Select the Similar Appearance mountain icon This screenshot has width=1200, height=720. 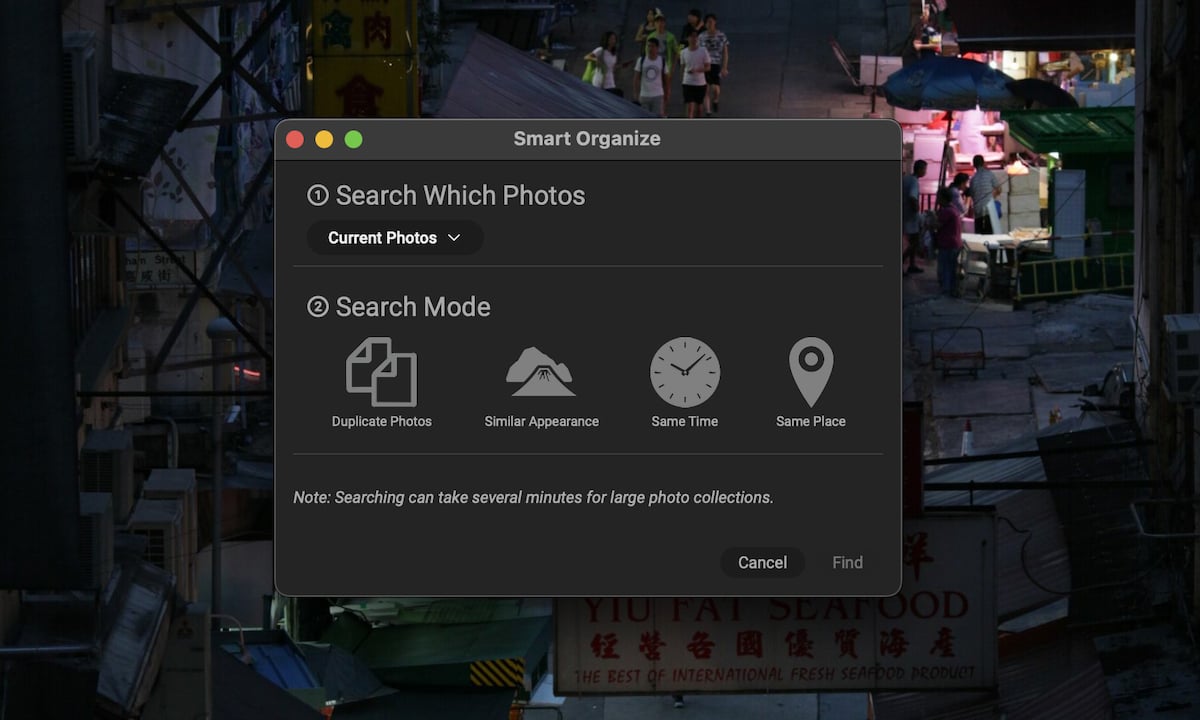pyautogui.click(x=539, y=370)
